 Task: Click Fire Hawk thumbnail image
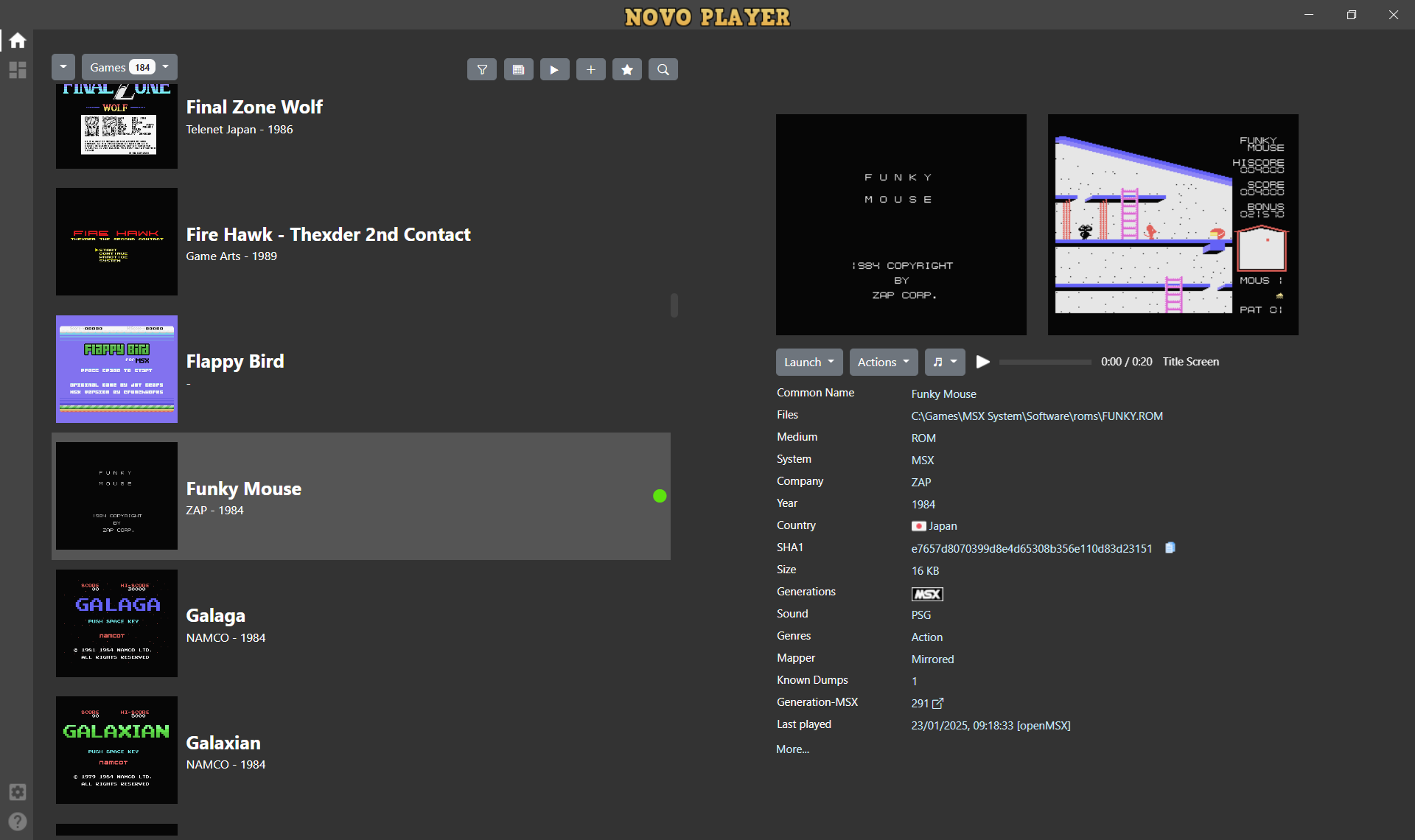[116, 242]
